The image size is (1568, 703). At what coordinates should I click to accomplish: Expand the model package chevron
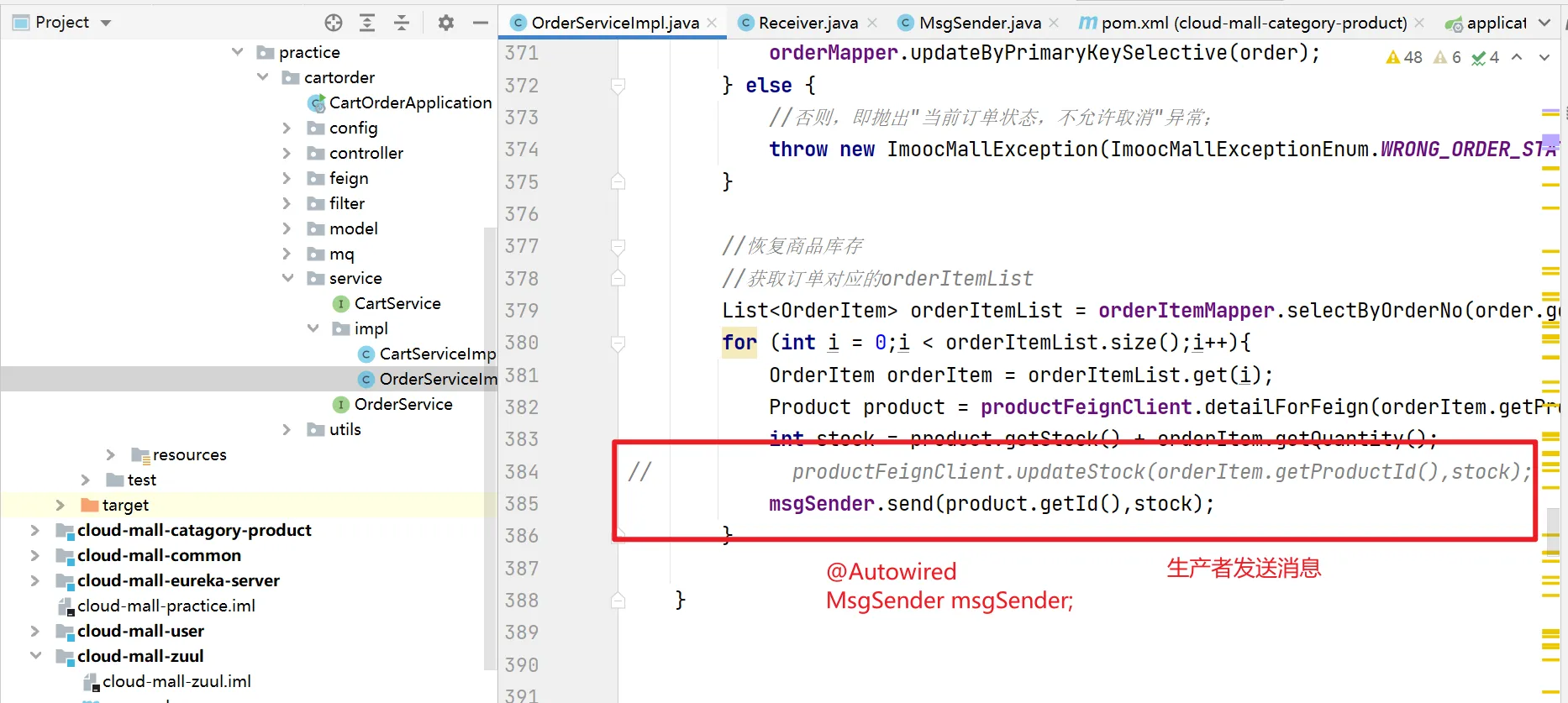coord(287,228)
